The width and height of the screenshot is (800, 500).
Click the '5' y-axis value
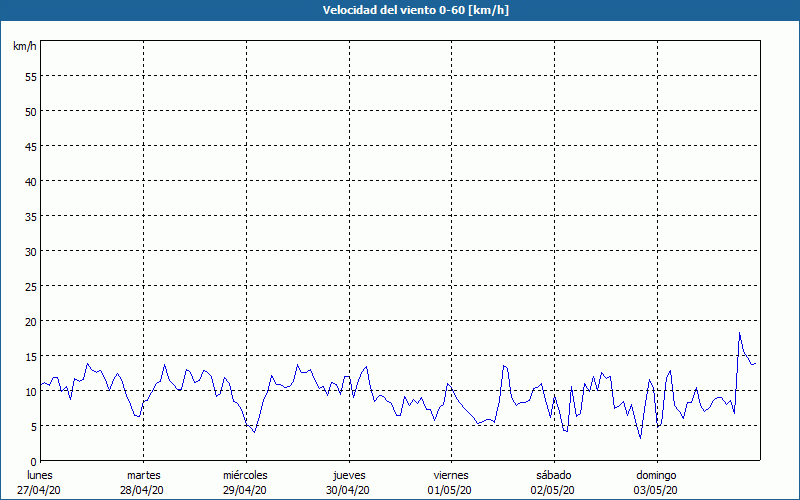pos(34,427)
